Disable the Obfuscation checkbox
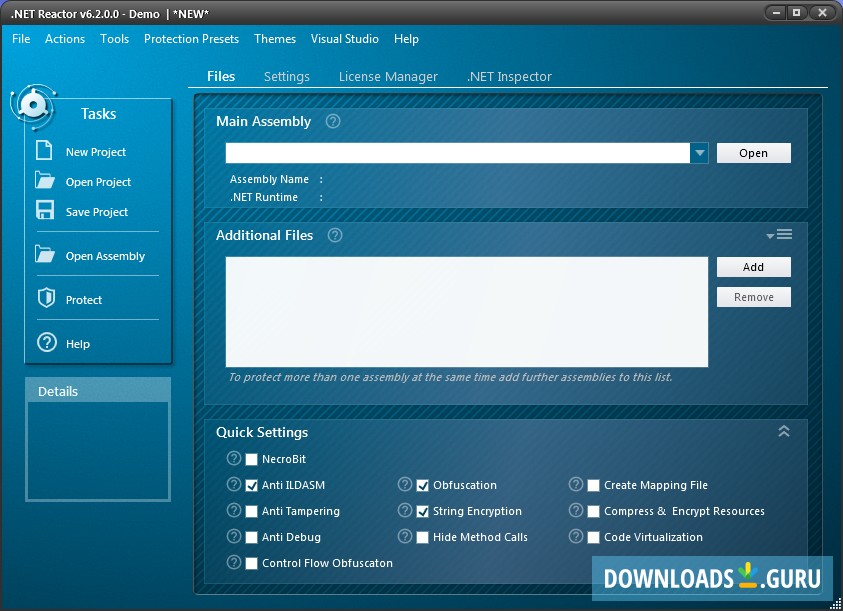 click(423, 485)
